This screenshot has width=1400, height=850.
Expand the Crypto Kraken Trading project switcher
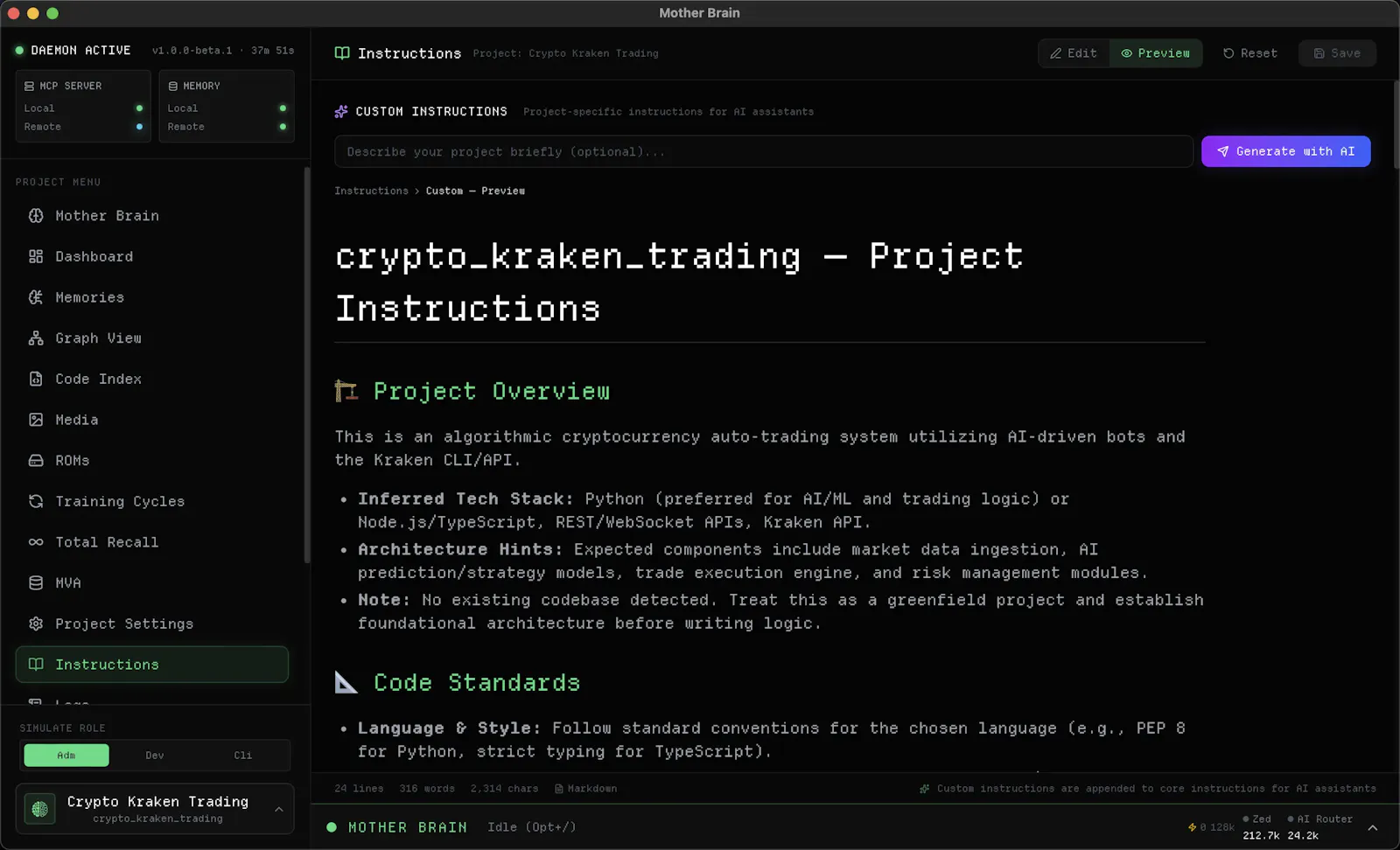click(279, 809)
